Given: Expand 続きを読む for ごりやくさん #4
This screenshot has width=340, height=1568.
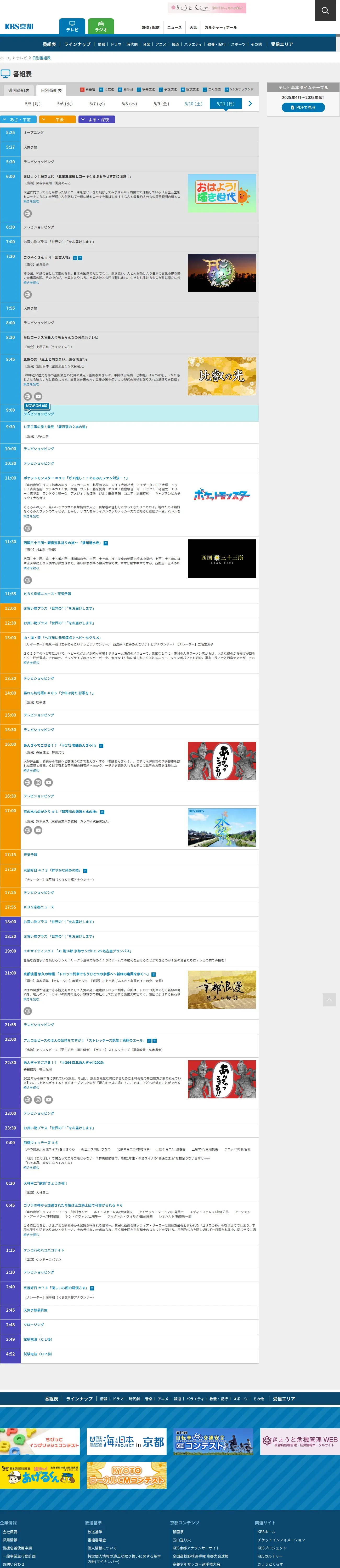Looking at the screenshot, I should click(31, 283).
